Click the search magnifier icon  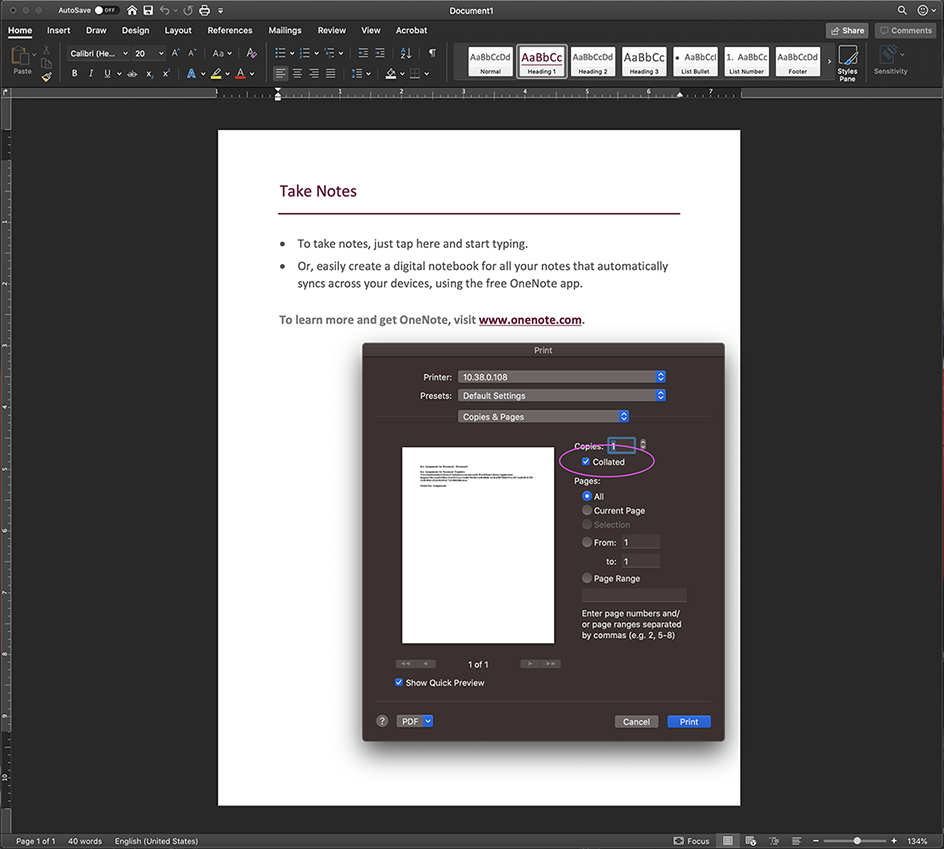(902, 10)
